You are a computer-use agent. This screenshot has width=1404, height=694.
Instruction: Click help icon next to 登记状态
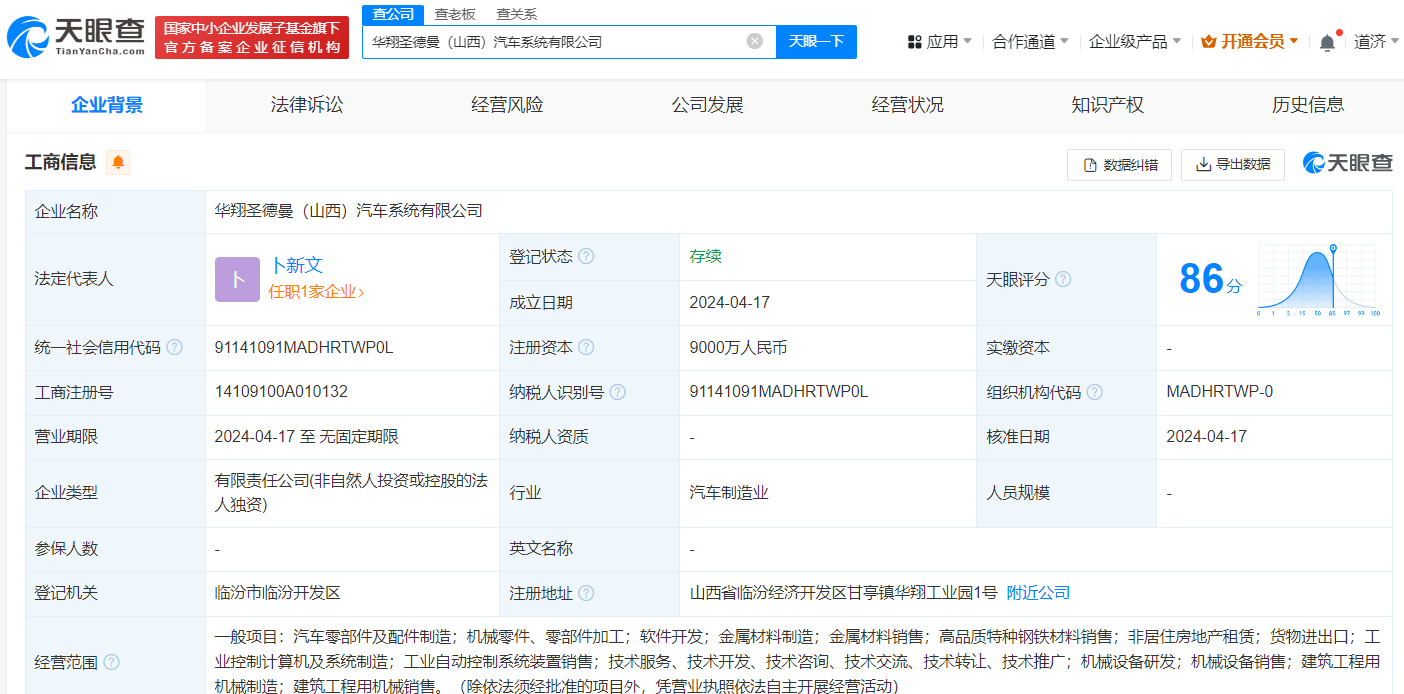coord(586,256)
